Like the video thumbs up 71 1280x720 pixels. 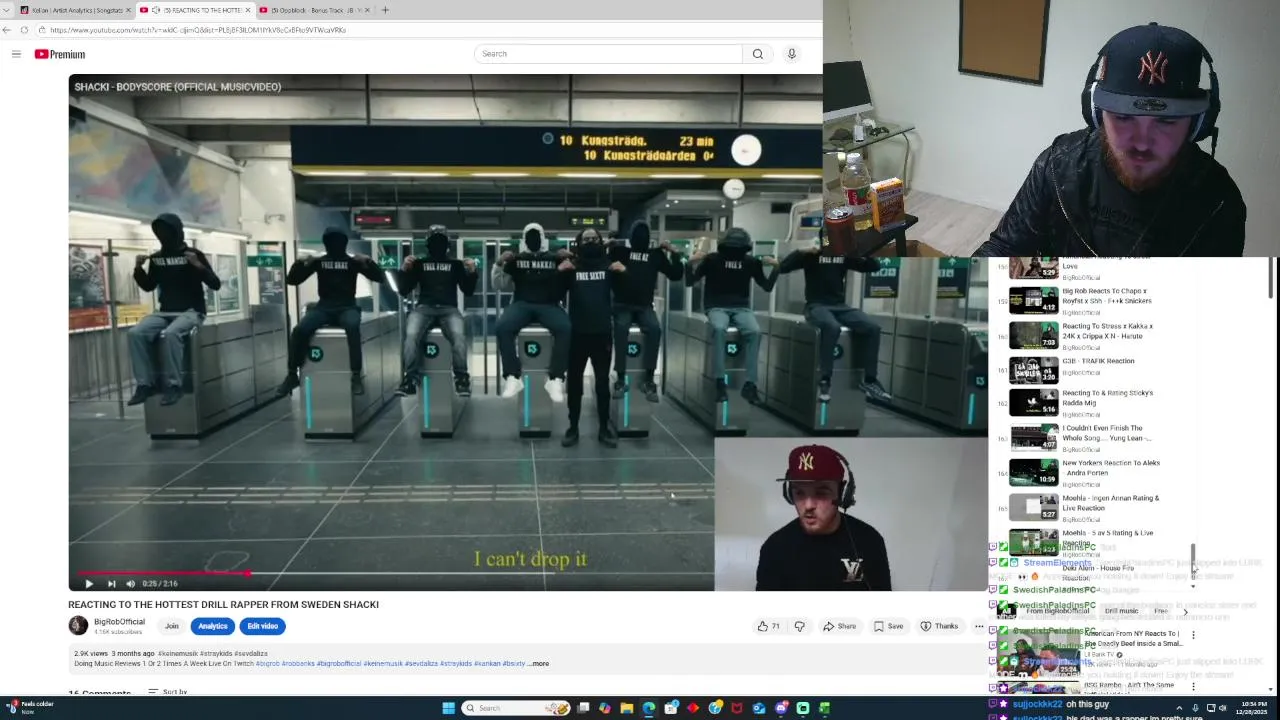[x=768, y=626]
